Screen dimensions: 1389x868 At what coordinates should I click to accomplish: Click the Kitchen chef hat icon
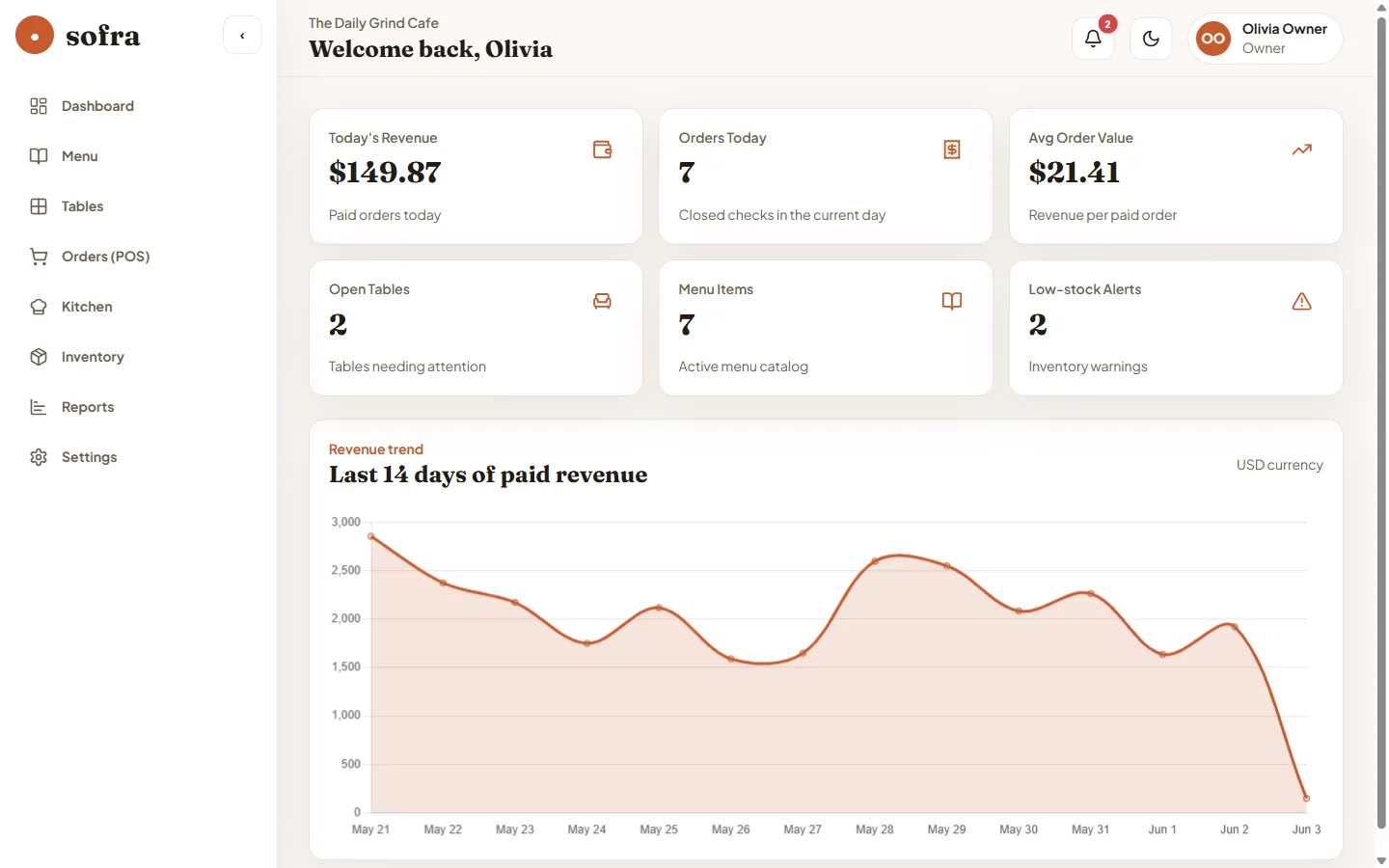tap(39, 307)
